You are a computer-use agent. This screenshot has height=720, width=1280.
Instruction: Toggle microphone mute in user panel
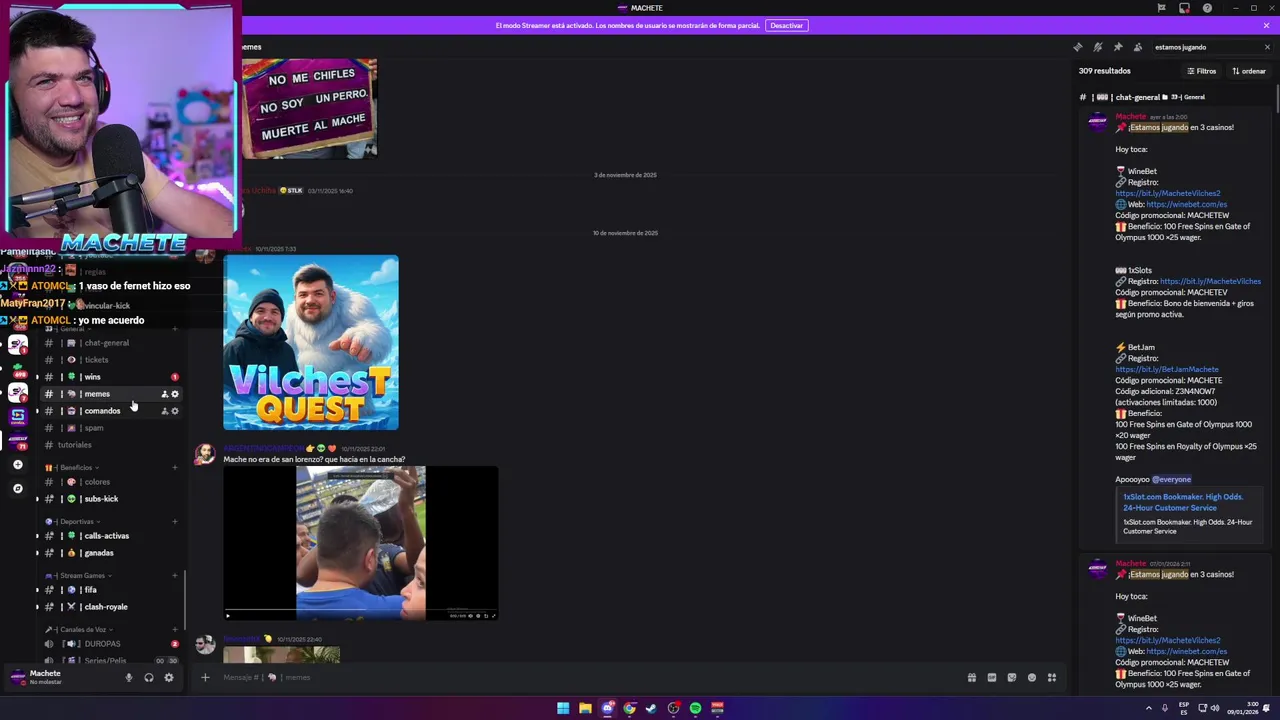(128, 678)
